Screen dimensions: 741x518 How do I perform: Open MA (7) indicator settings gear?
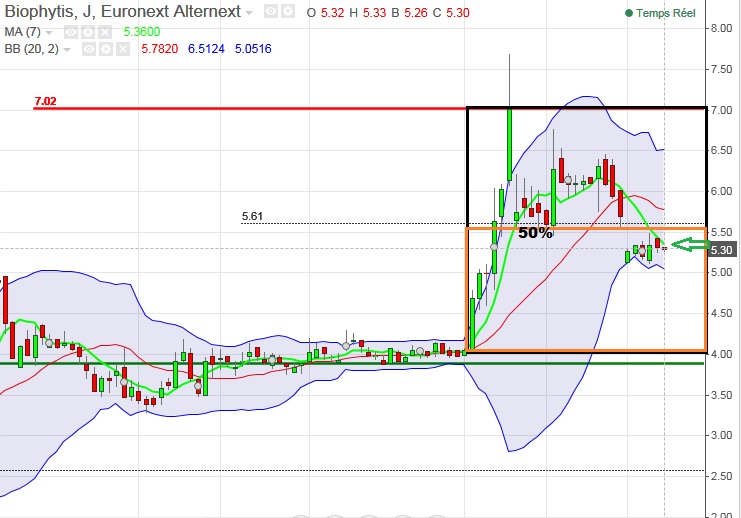[88, 32]
